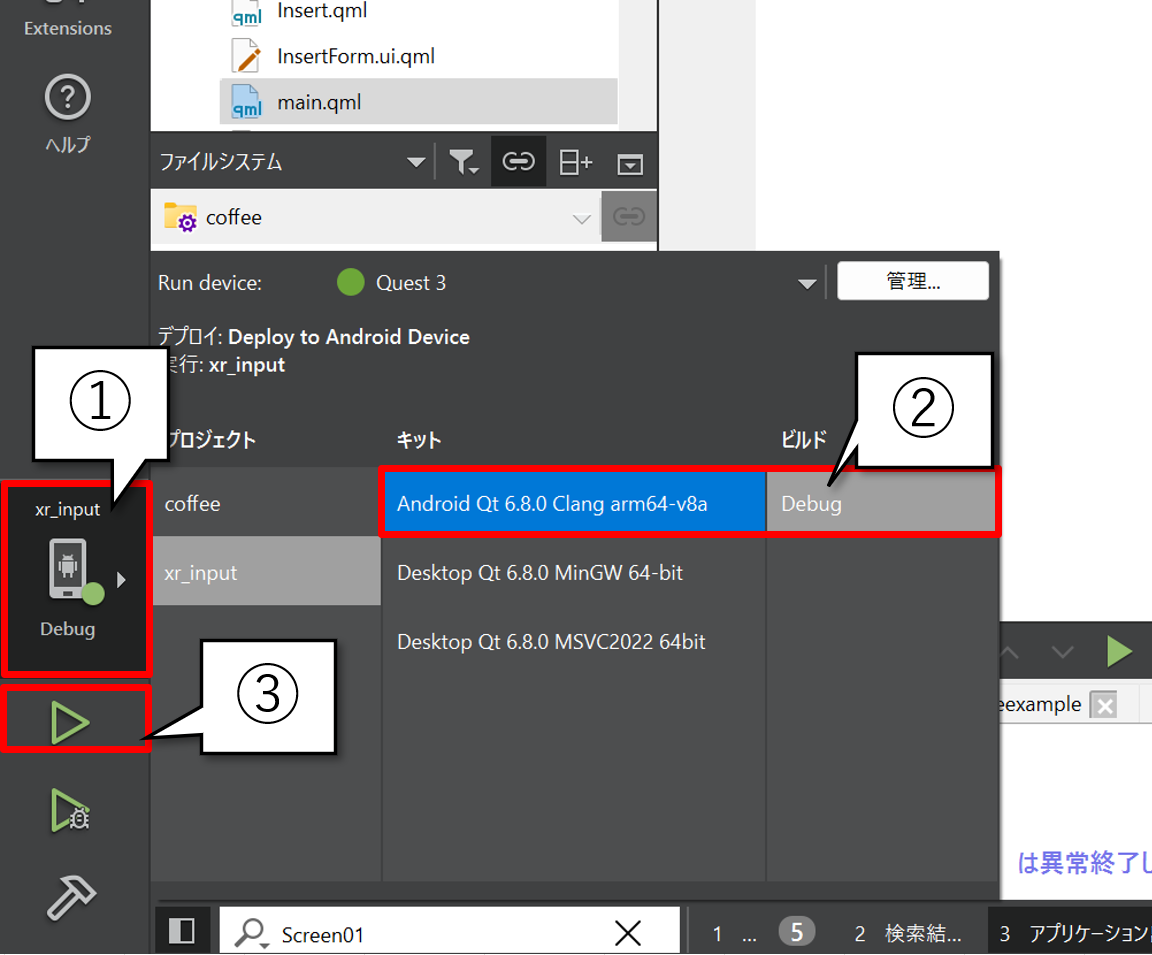
Task: Click the 管理... button
Action: (x=912, y=281)
